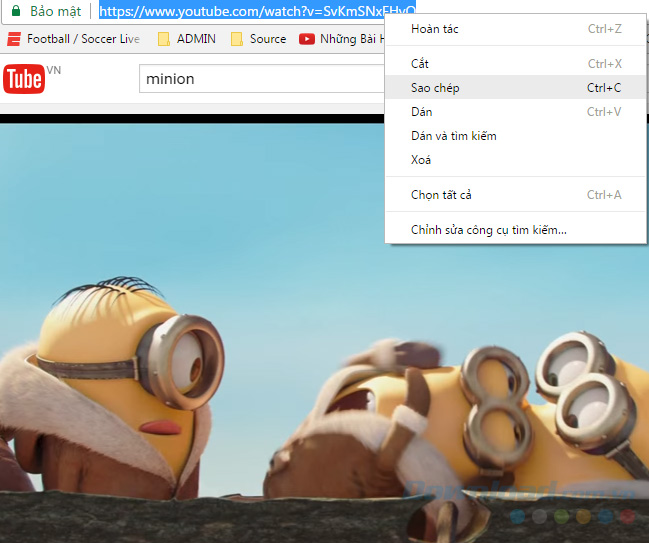Choose Cắt in the context menu
This screenshot has height=543, width=649.
pos(420,64)
